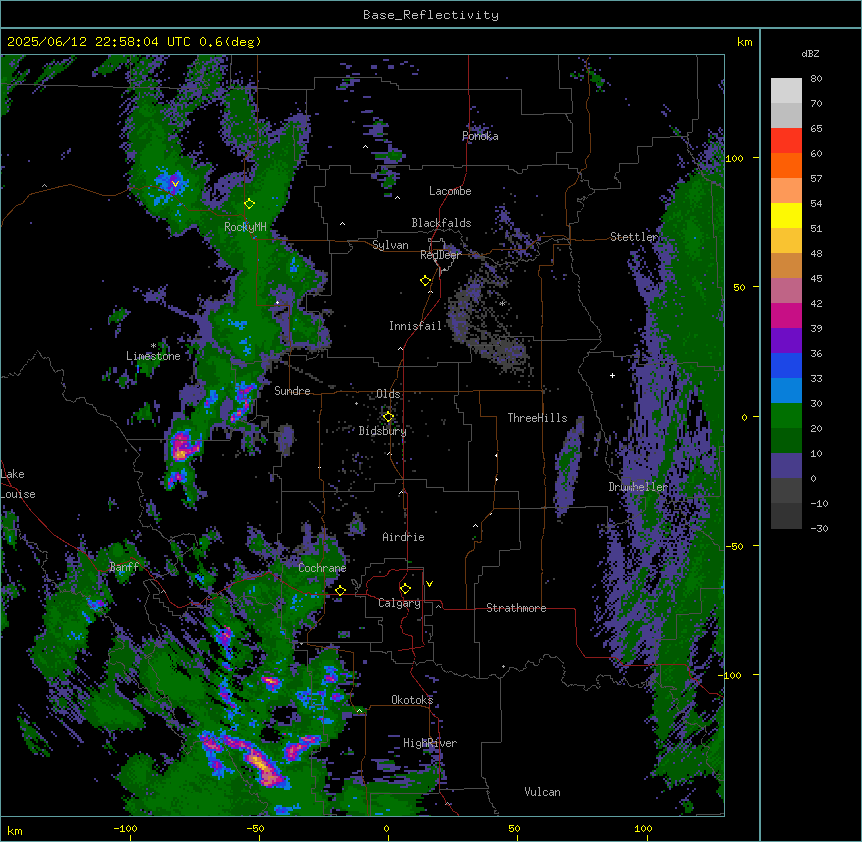Select the Cochrane town label
Screen dimensions: 862x842
pos(322,568)
